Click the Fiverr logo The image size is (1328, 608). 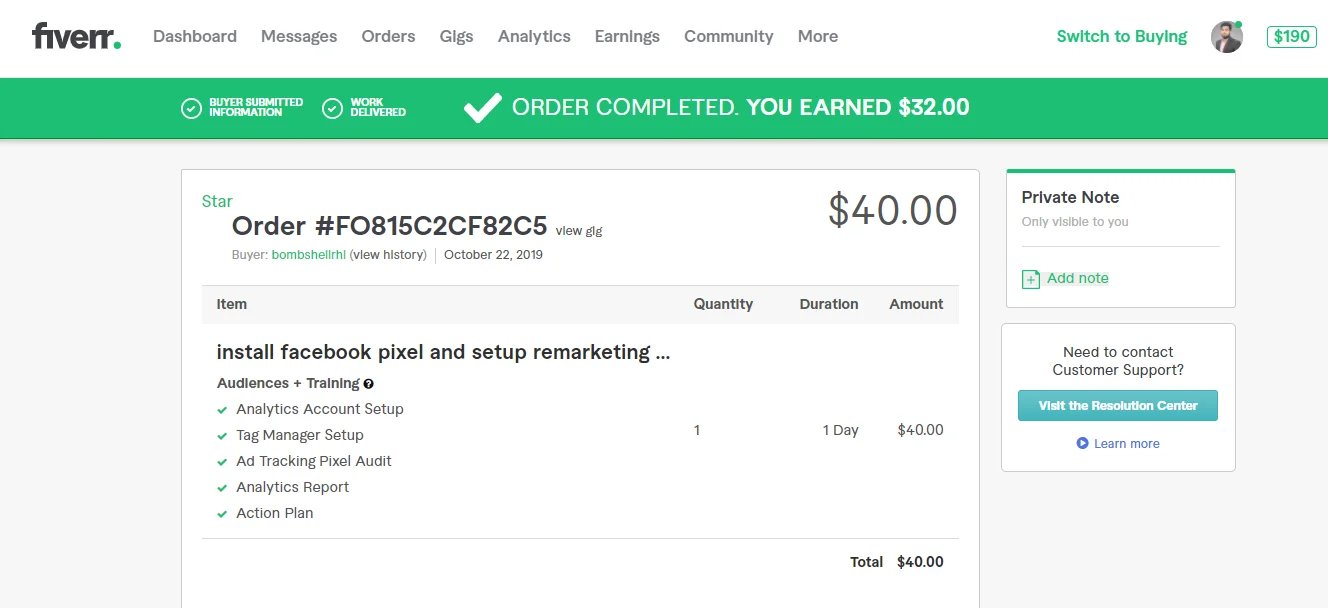click(76, 37)
